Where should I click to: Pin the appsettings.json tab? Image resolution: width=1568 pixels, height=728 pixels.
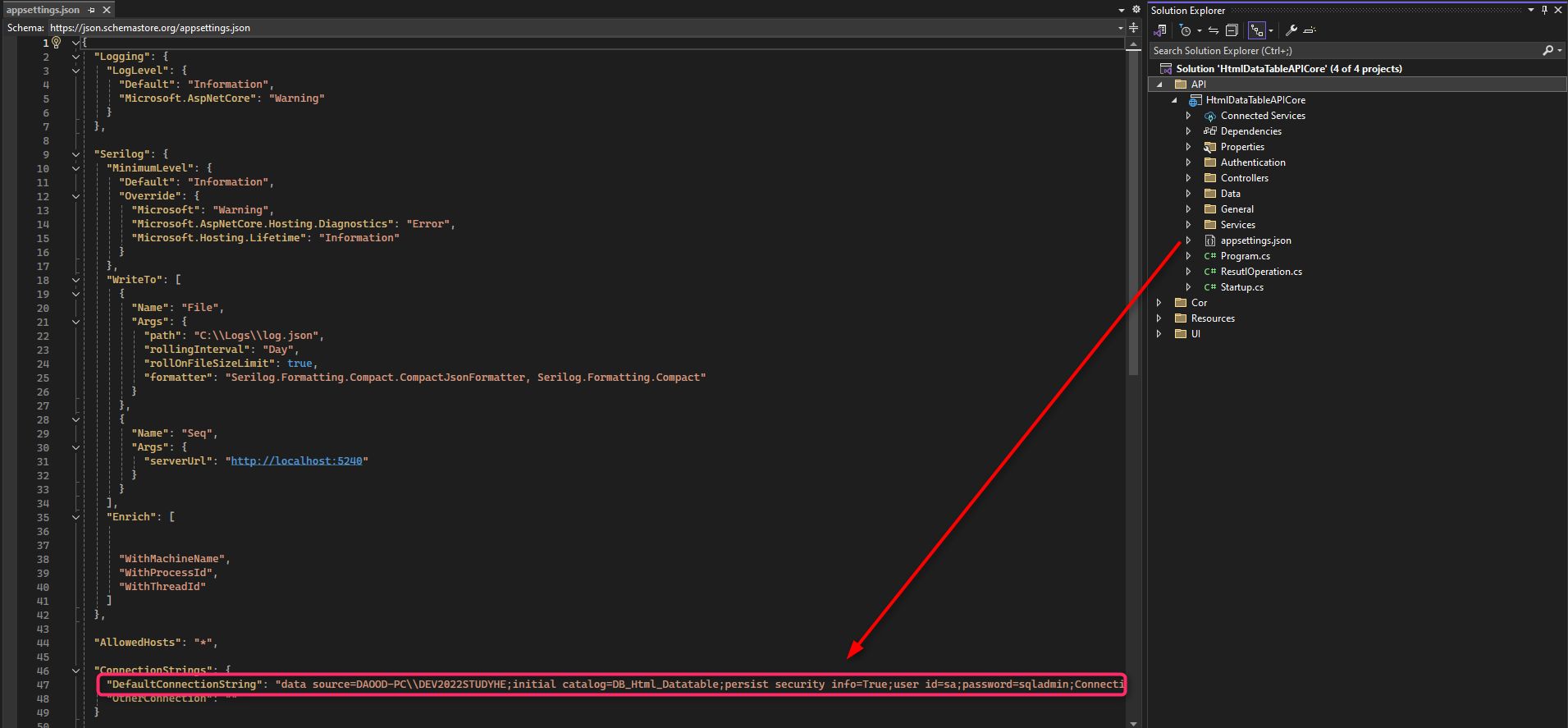[x=92, y=10]
